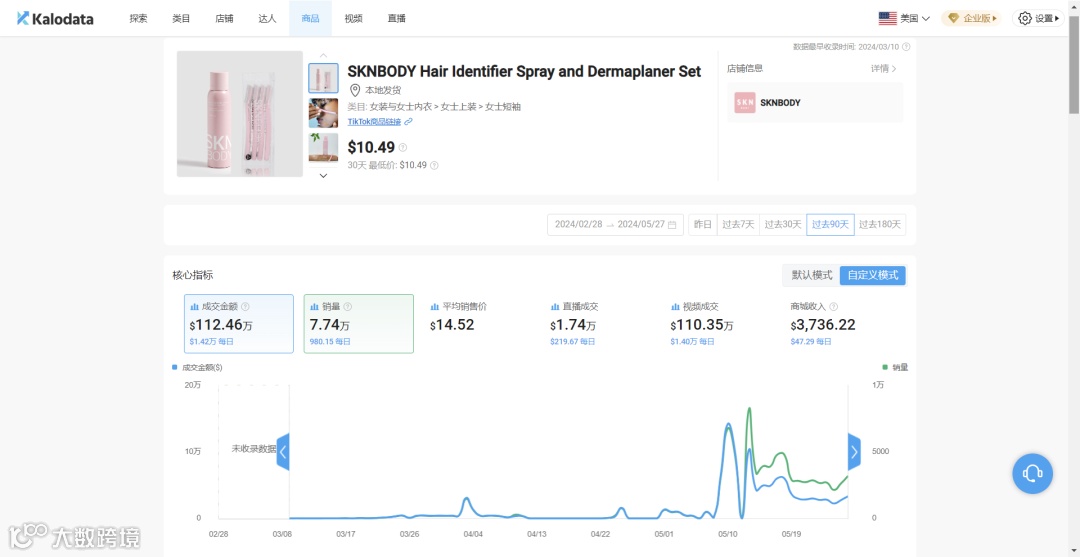Open the 类目 tab
The image size is (1080, 557).
181,19
